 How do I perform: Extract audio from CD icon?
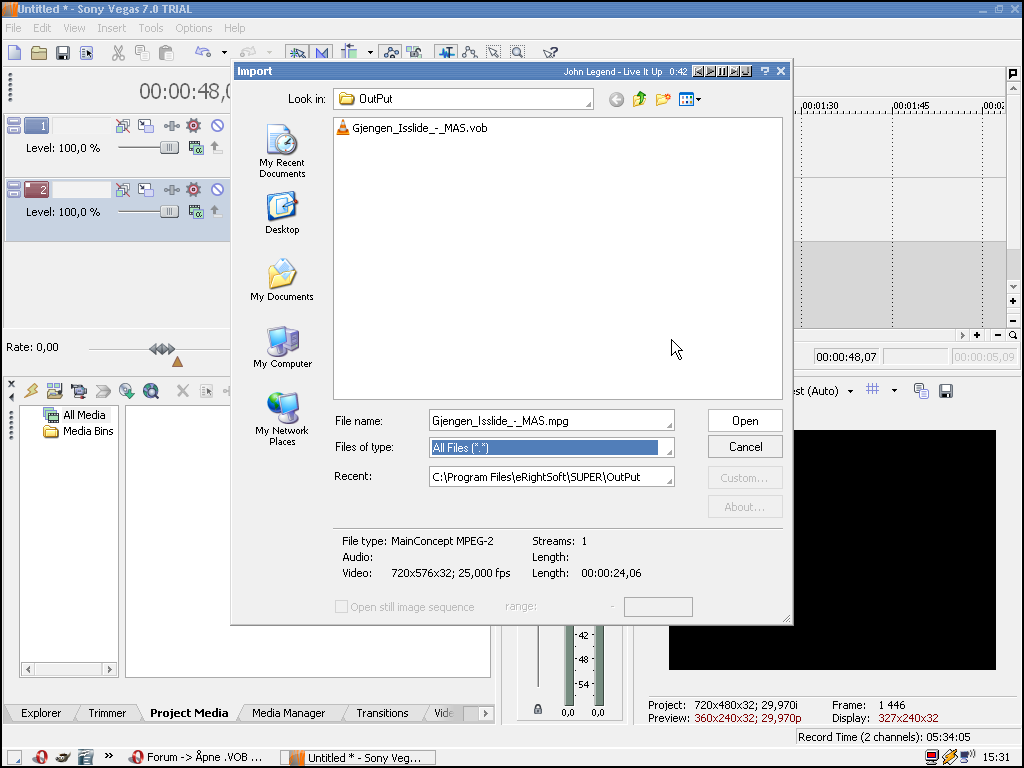(x=127, y=391)
